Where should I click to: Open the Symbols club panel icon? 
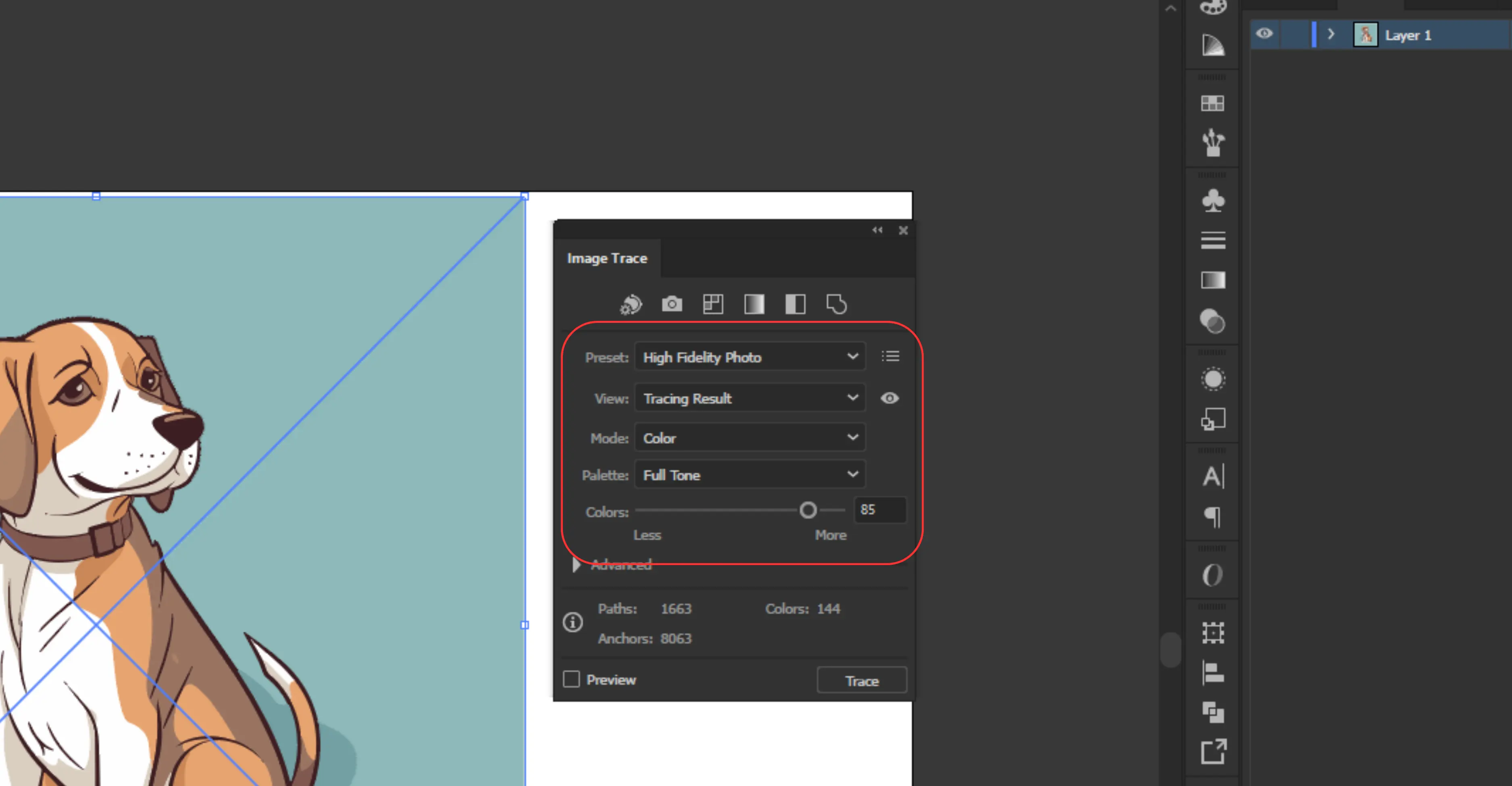1213,200
